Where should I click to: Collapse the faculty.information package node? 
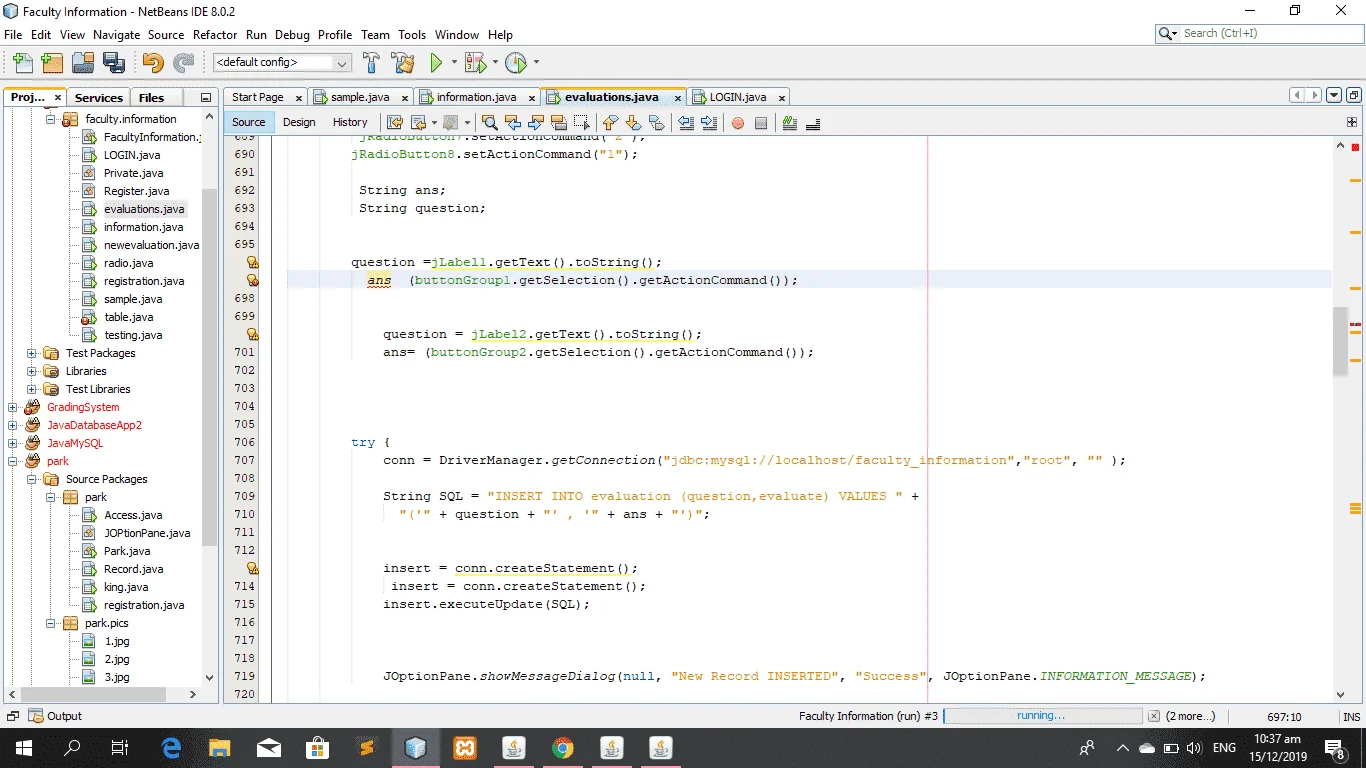click(50, 119)
